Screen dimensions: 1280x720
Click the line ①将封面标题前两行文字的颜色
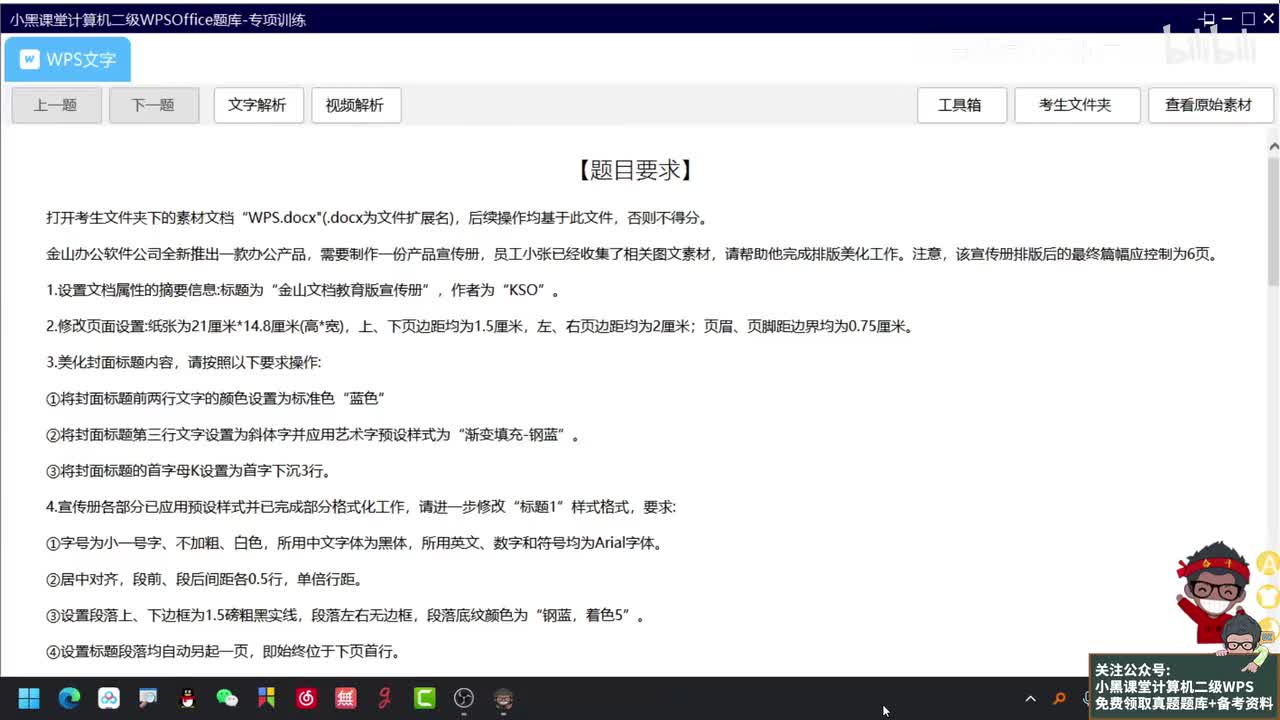coord(216,398)
